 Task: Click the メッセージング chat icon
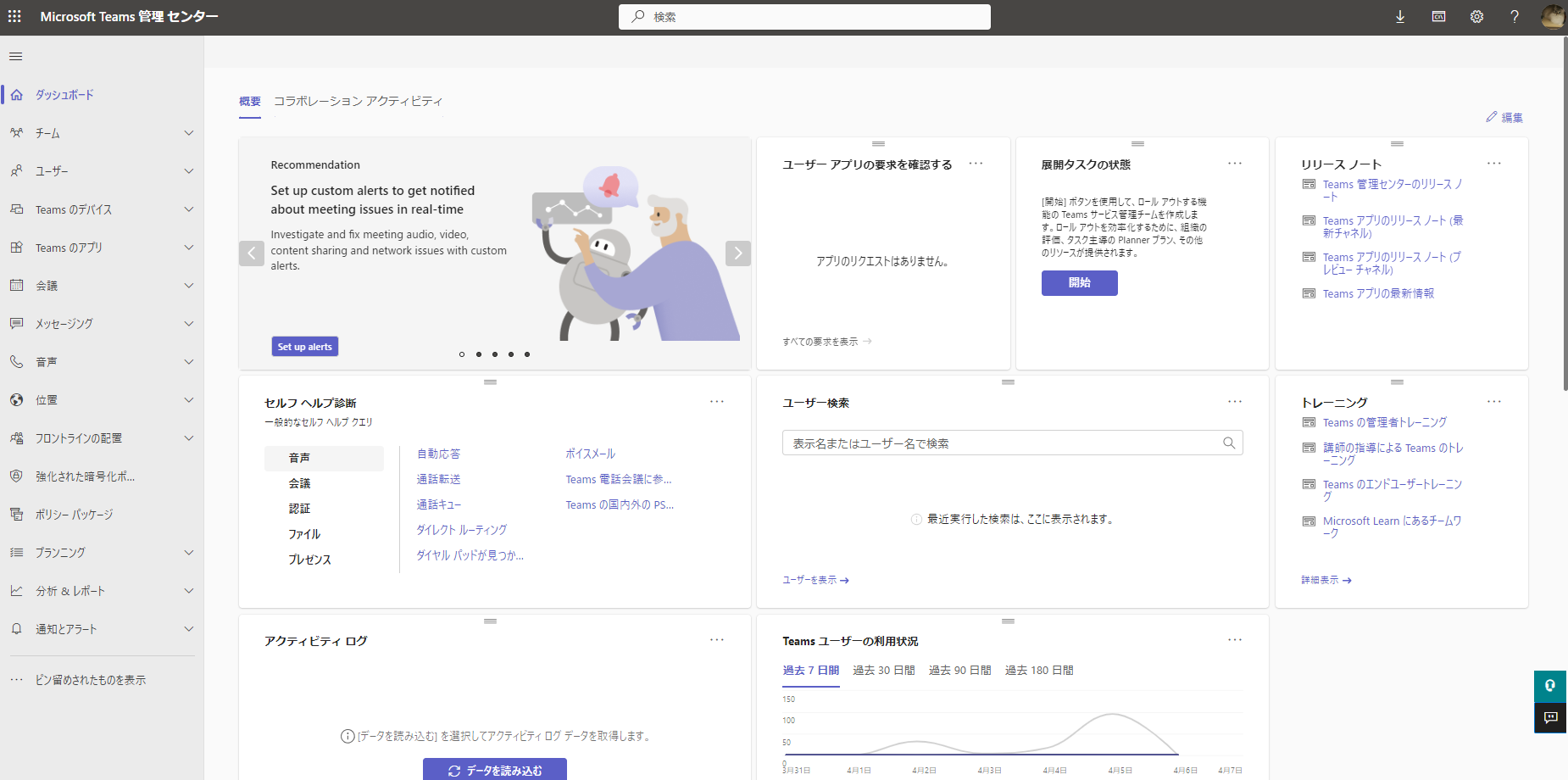pos(17,324)
